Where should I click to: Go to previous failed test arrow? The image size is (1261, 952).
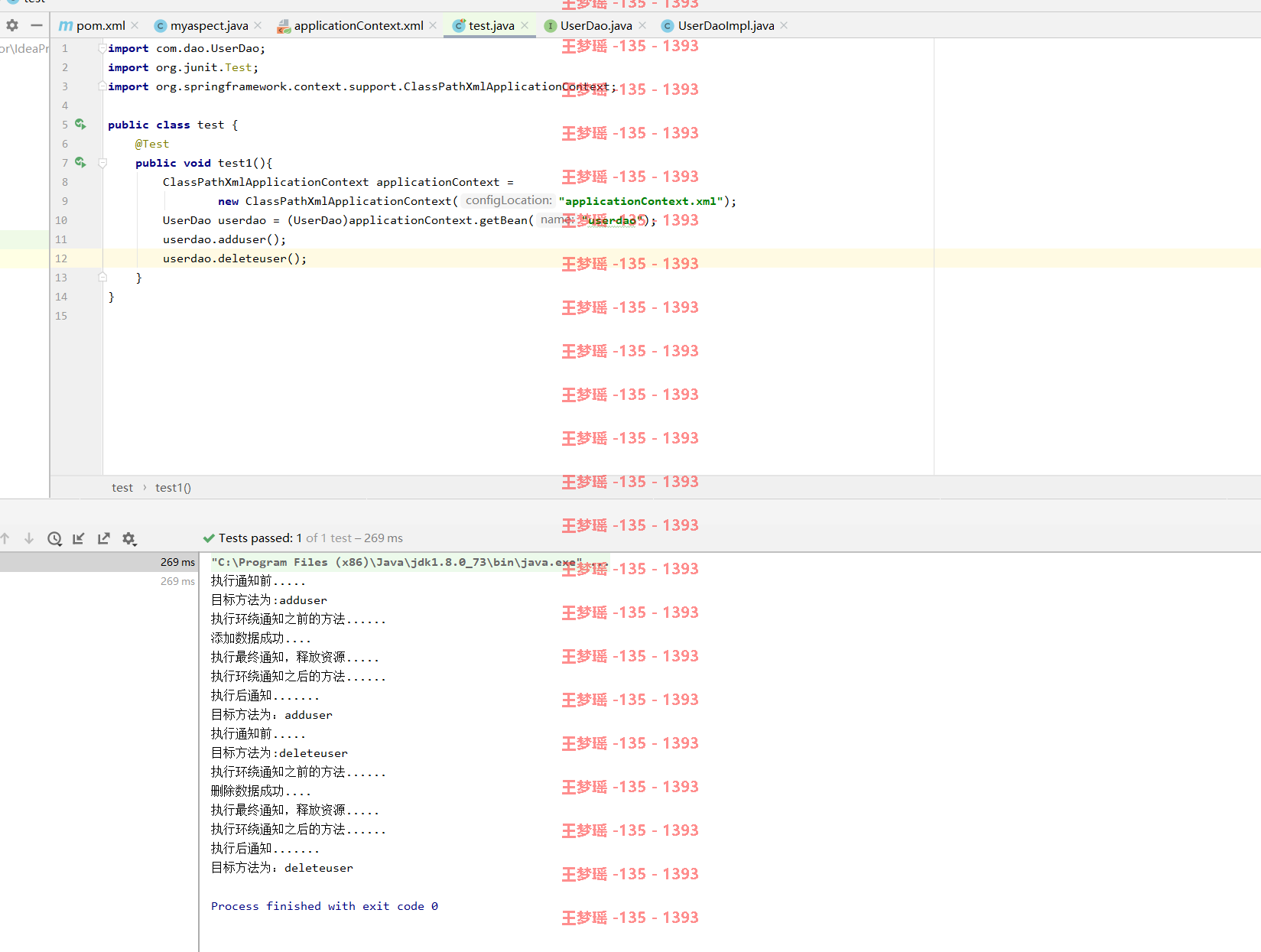5,538
